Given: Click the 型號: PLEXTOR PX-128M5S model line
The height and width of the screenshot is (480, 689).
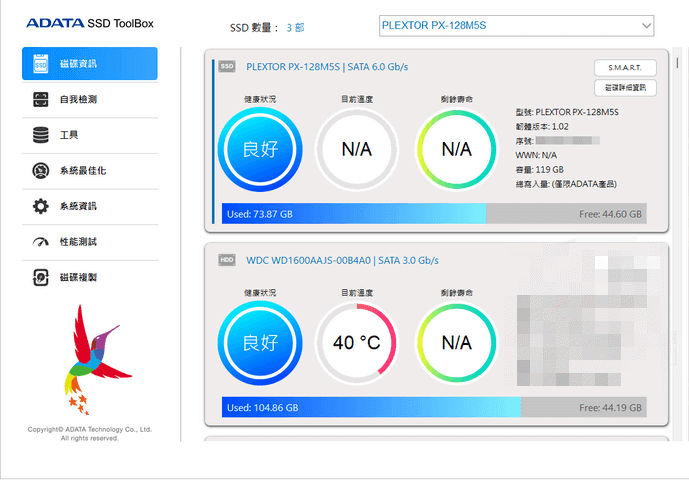Looking at the screenshot, I should (x=567, y=112).
